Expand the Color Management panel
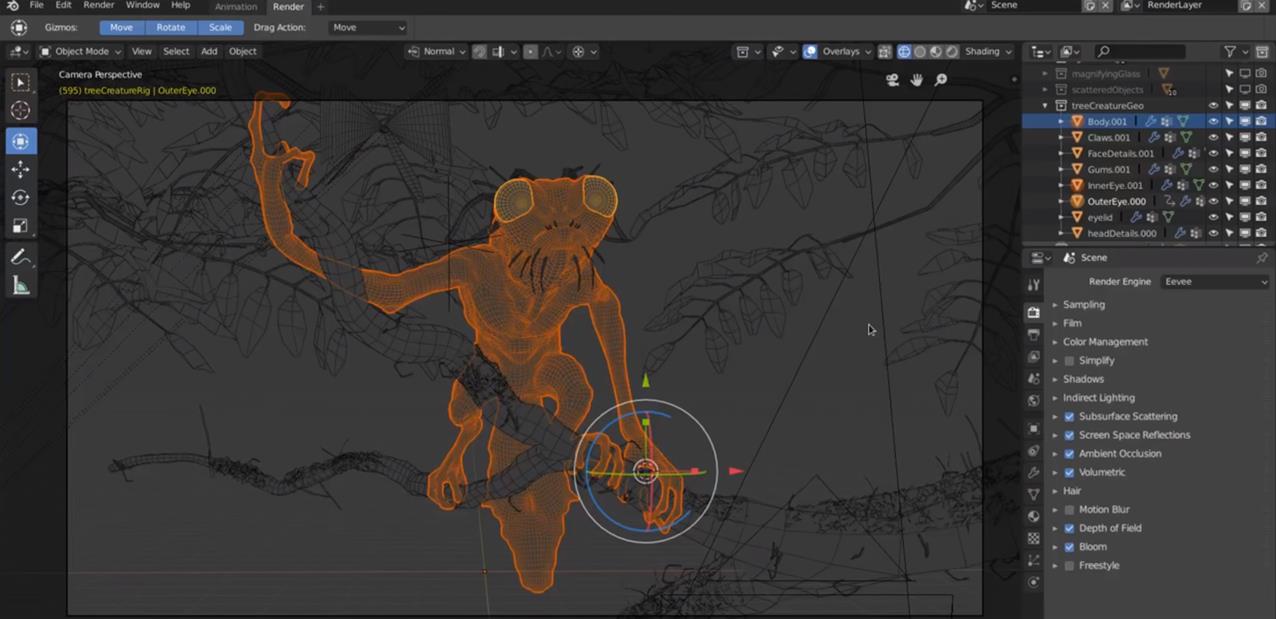The image size is (1276, 619). [1105, 342]
